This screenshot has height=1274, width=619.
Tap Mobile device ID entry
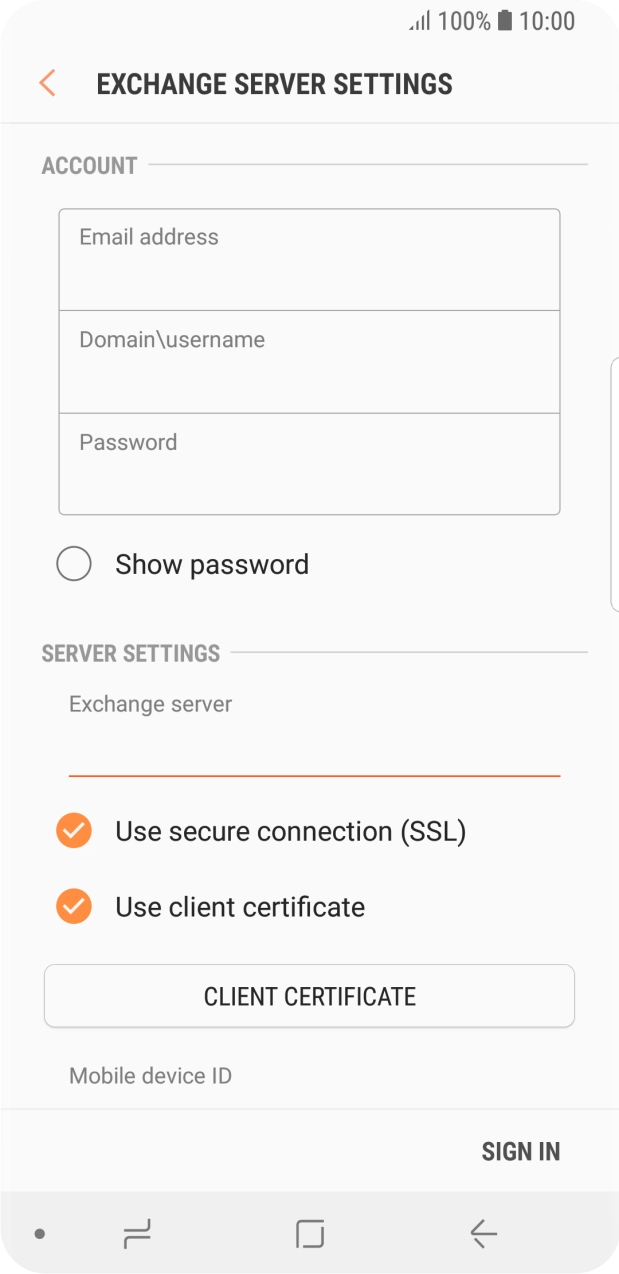149,1076
